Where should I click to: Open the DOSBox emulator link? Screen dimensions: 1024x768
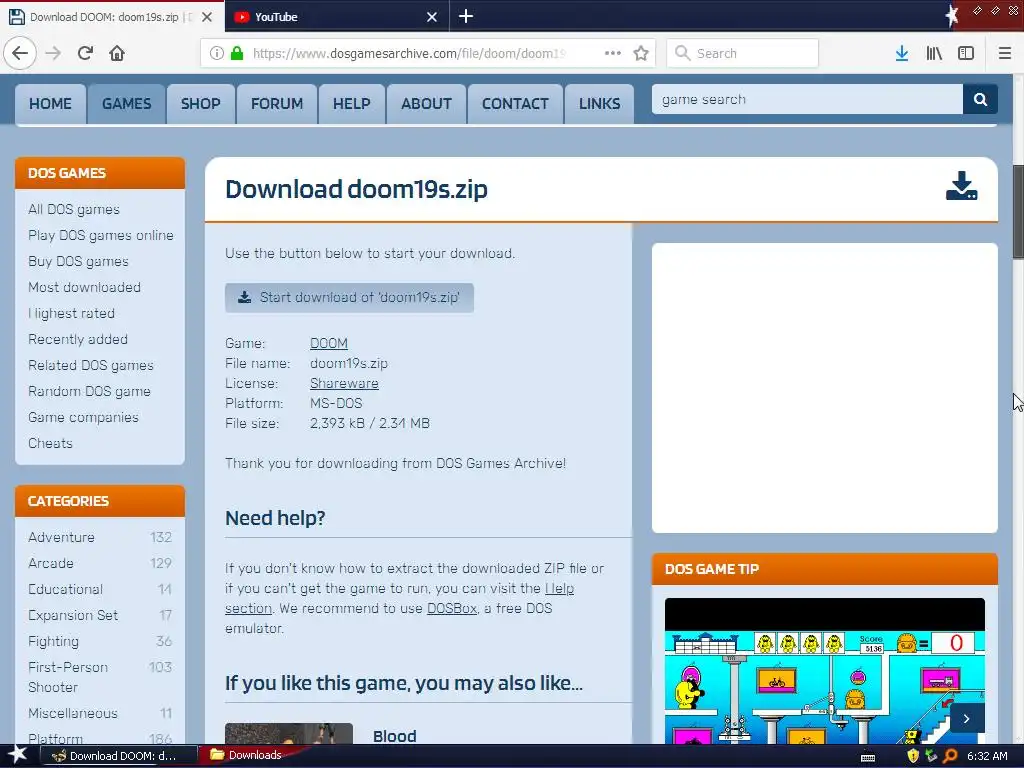click(452, 609)
